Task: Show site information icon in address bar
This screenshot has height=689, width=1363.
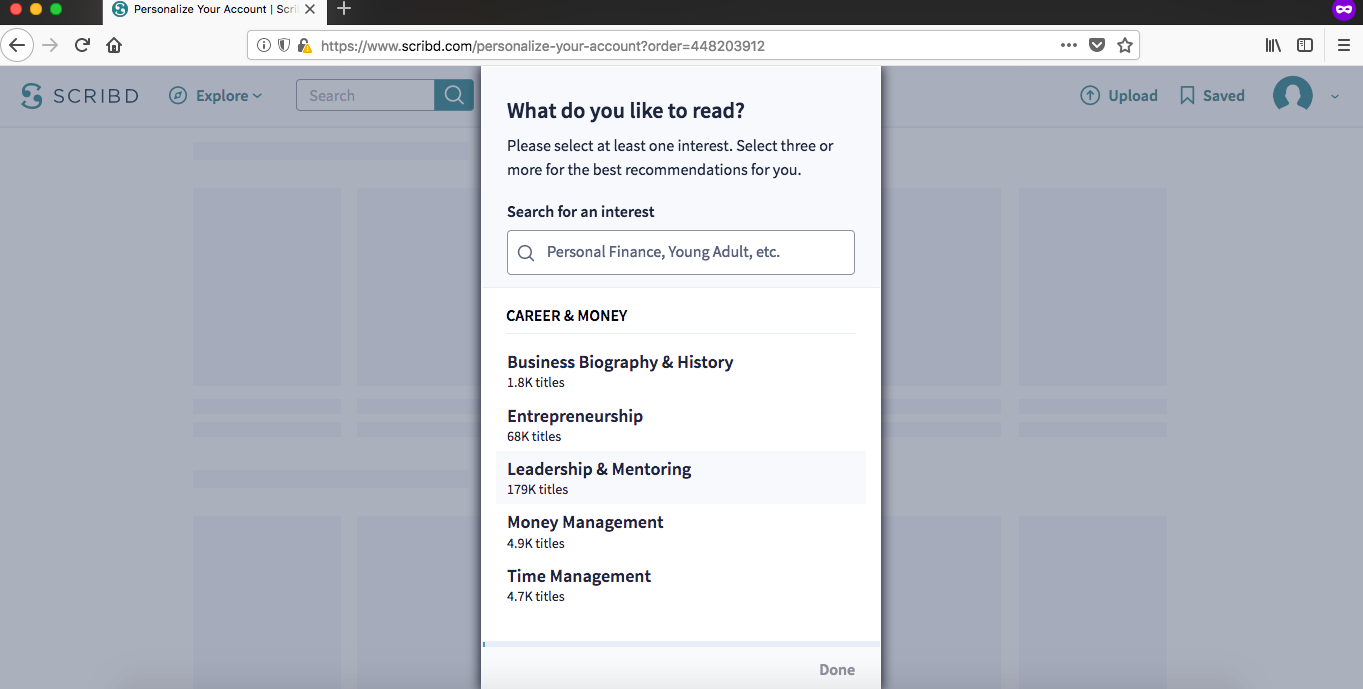Action: click(264, 45)
